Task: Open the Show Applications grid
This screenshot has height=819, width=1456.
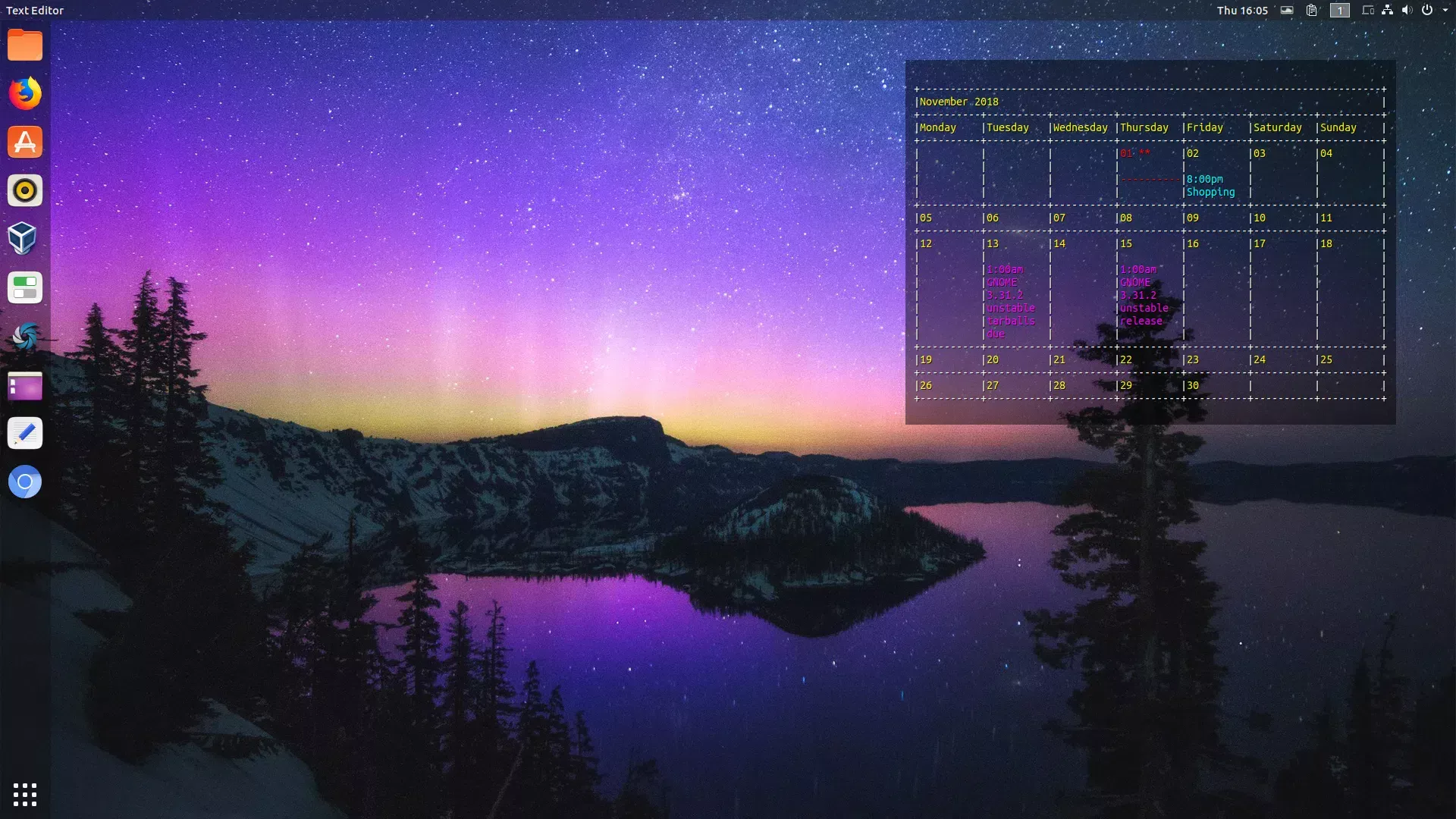Action: click(25, 795)
